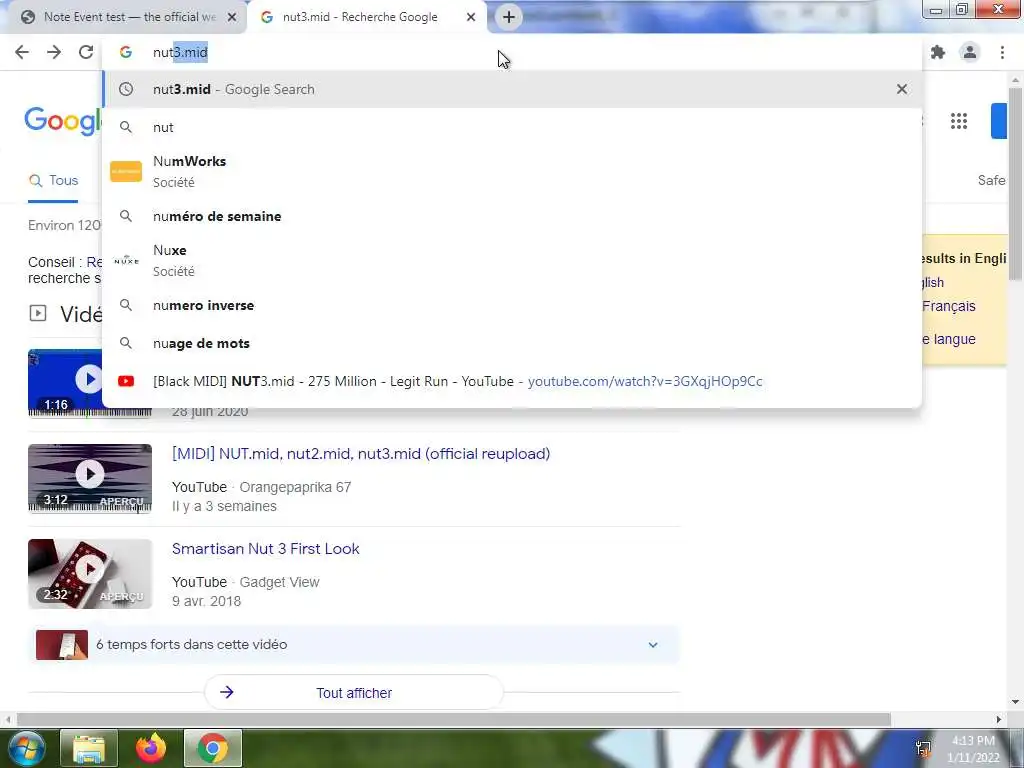Viewport: 1024px width, 768px height.
Task: Open NUT.mid nut2.mid nut3.mid reupload link
Action: click(x=360, y=453)
